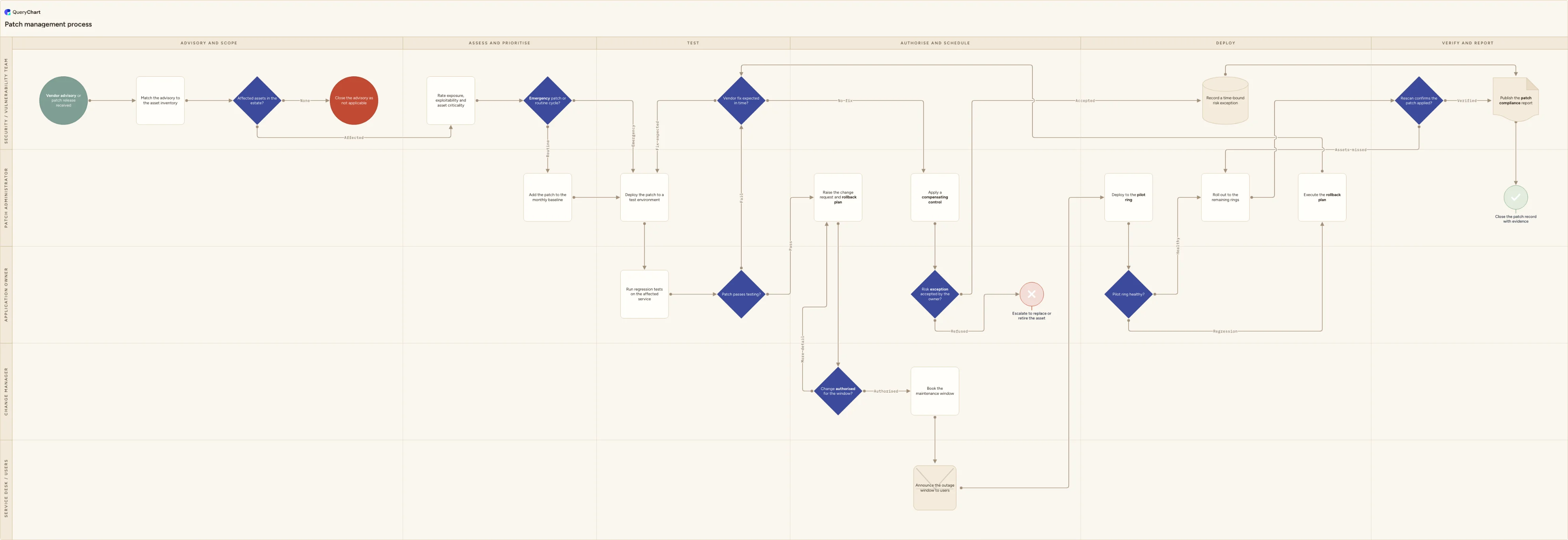Select the Deploy to the pilot ring box

tap(1128, 197)
